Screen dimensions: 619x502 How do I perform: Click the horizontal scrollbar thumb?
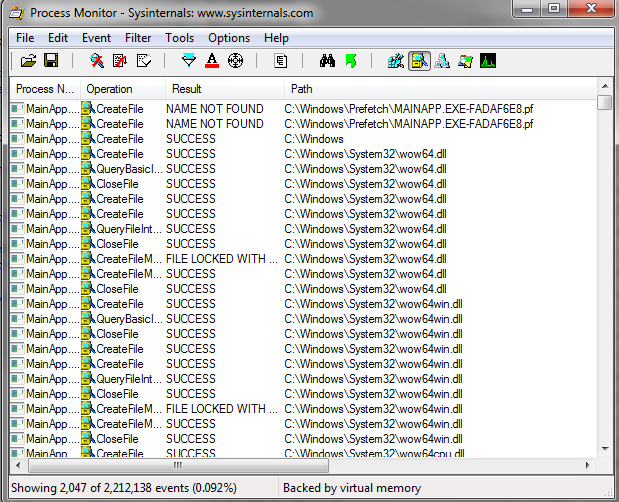[178, 465]
